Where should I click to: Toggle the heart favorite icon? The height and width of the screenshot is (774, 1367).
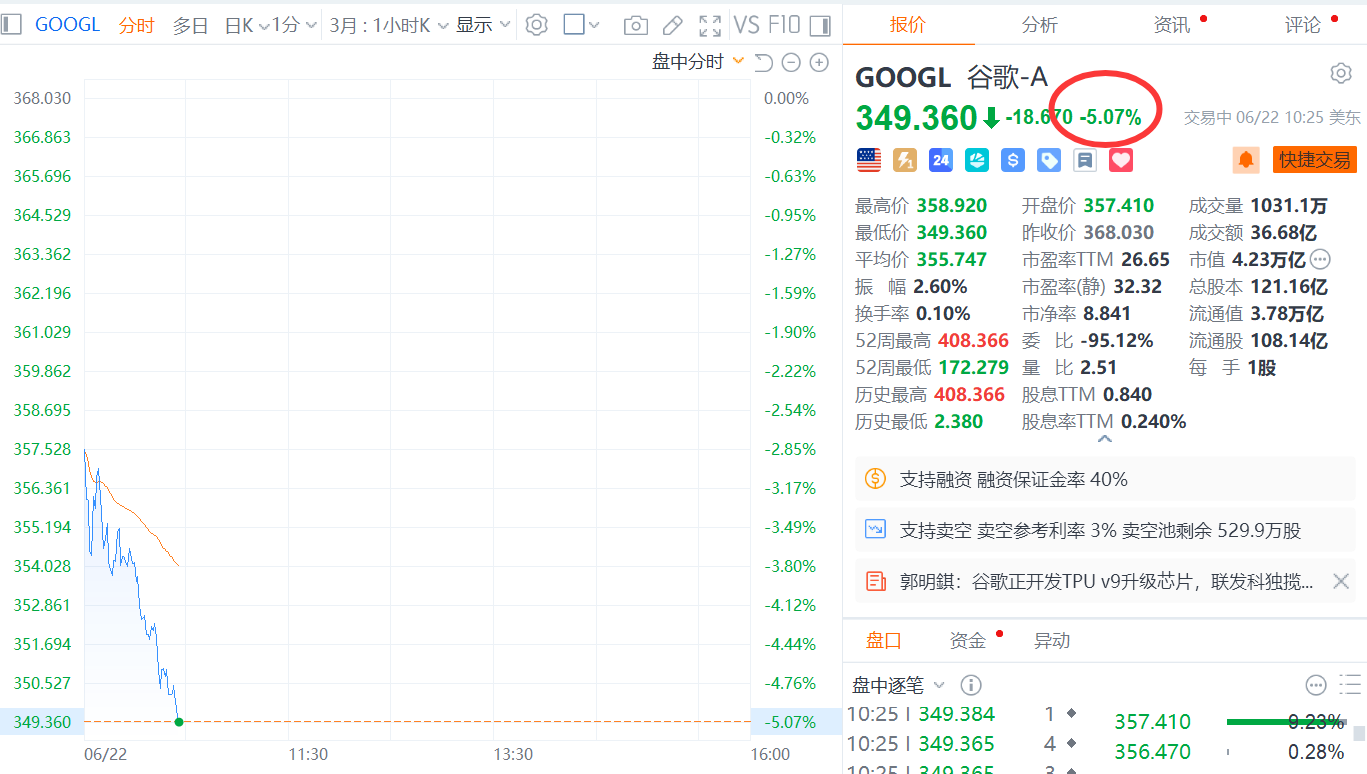click(x=1121, y=159)
